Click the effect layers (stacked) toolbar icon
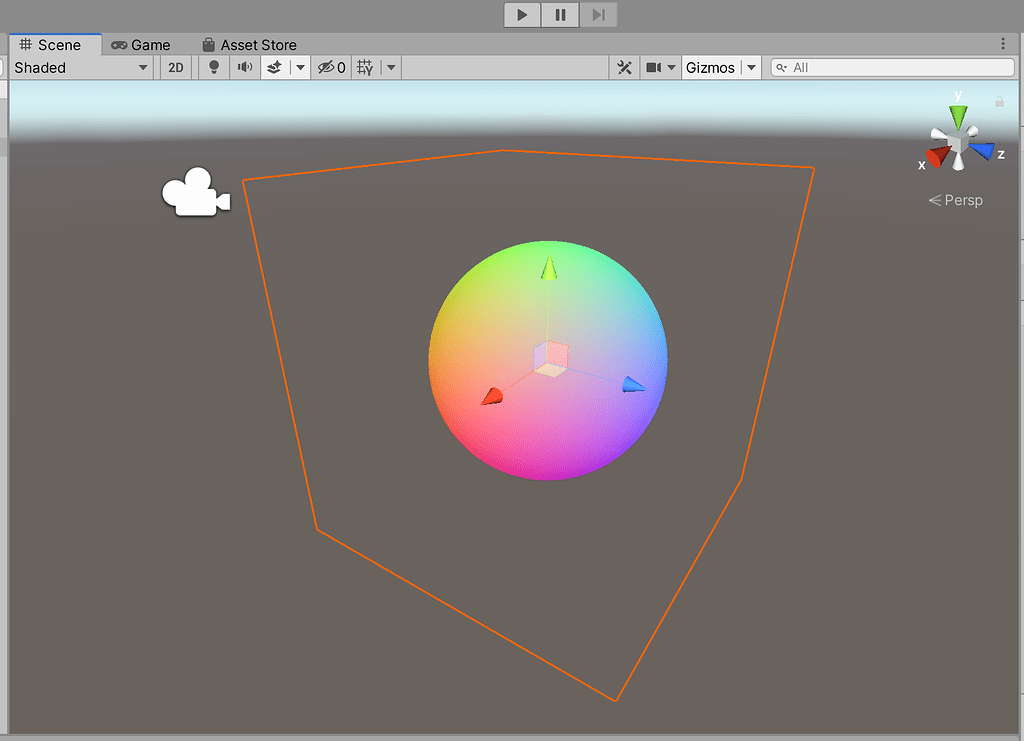 [272, 67]
